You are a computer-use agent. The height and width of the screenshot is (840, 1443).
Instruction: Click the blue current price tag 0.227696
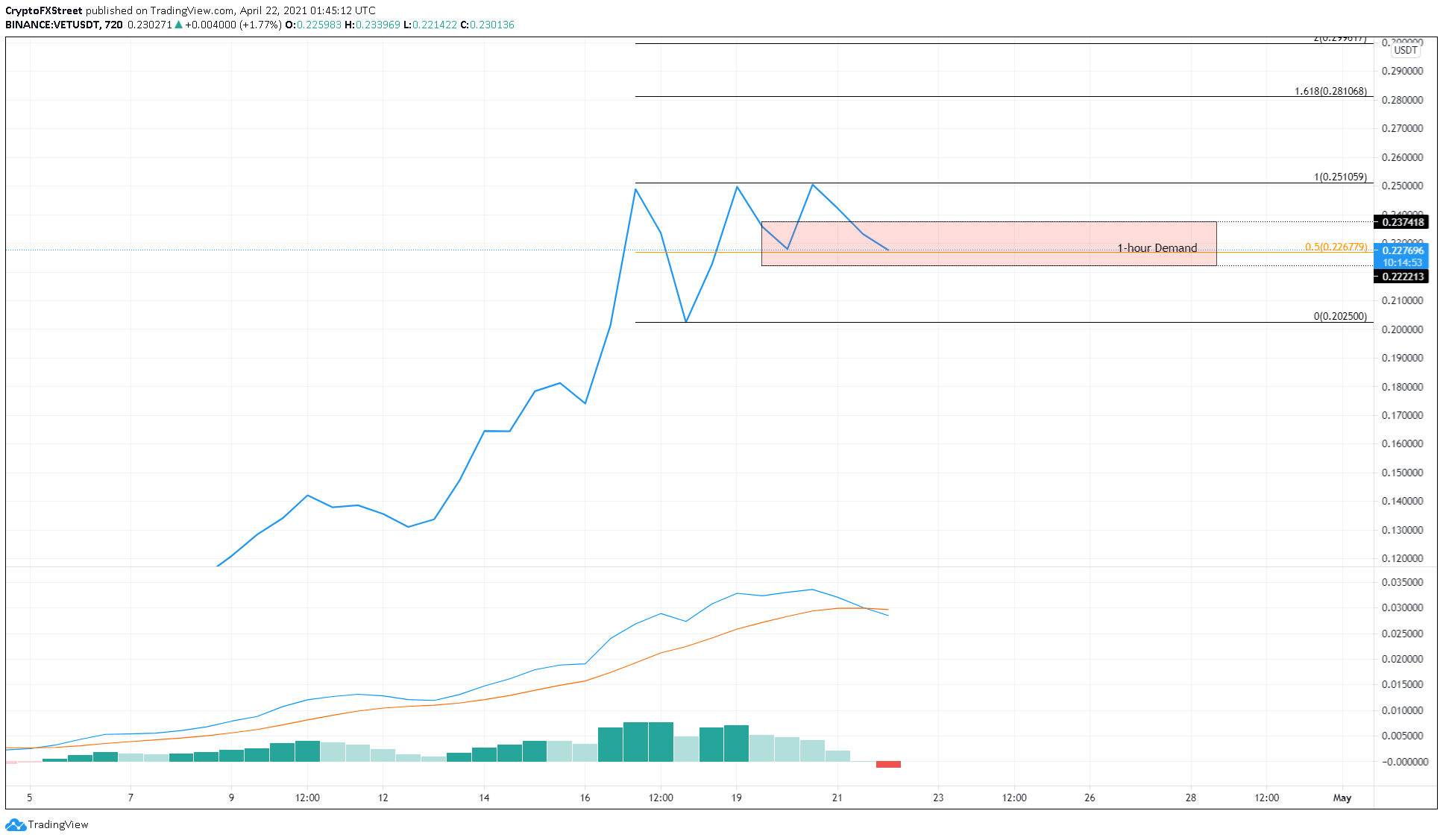(1400, 250)
